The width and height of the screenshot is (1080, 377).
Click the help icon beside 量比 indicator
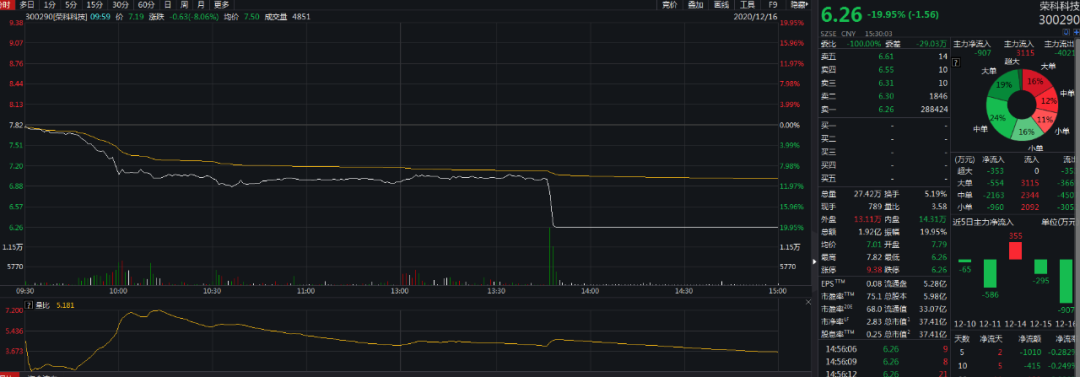click(28, 304)
